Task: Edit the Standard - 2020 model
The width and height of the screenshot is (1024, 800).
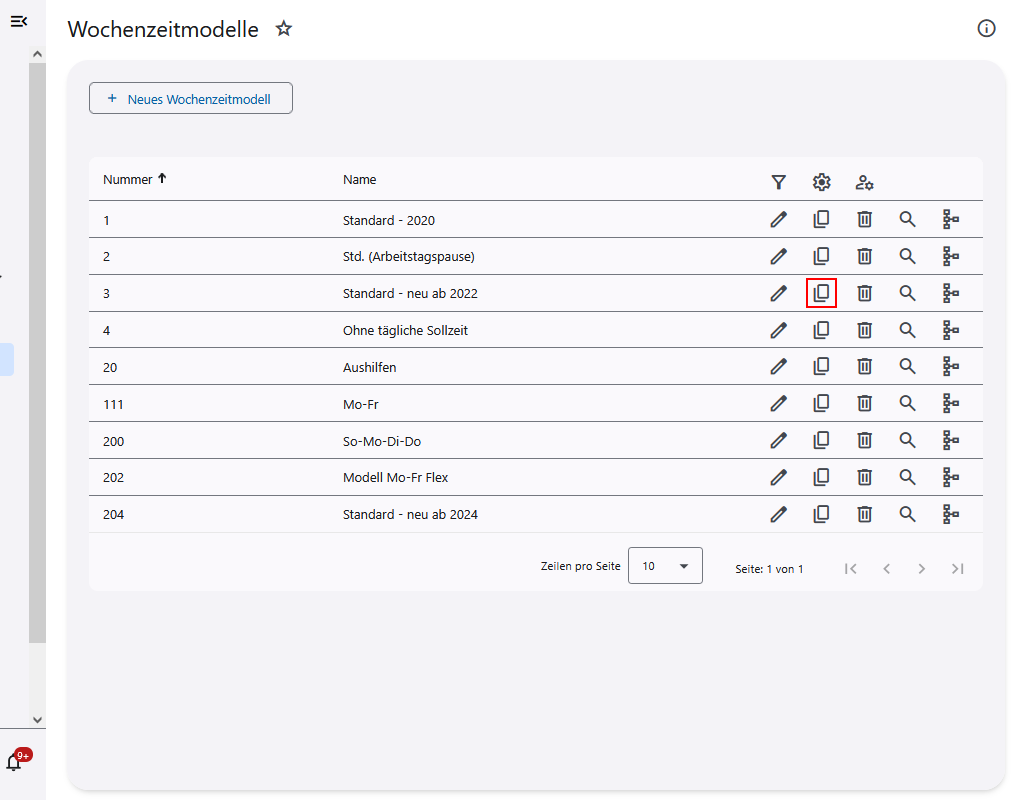Action: click(x=778, y=220)
